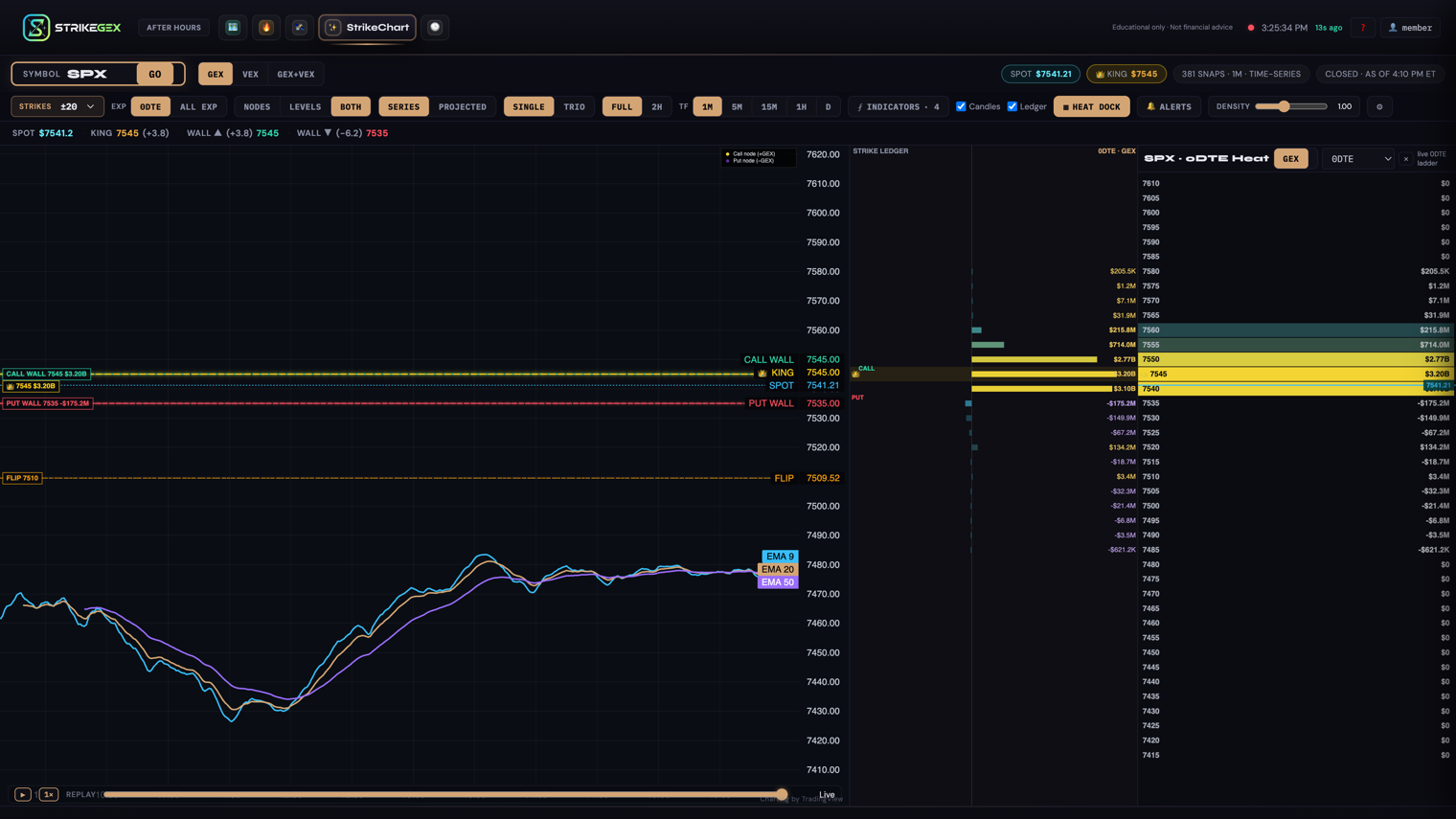
Task: Open chart settings gear
Action: (1379, 106)
